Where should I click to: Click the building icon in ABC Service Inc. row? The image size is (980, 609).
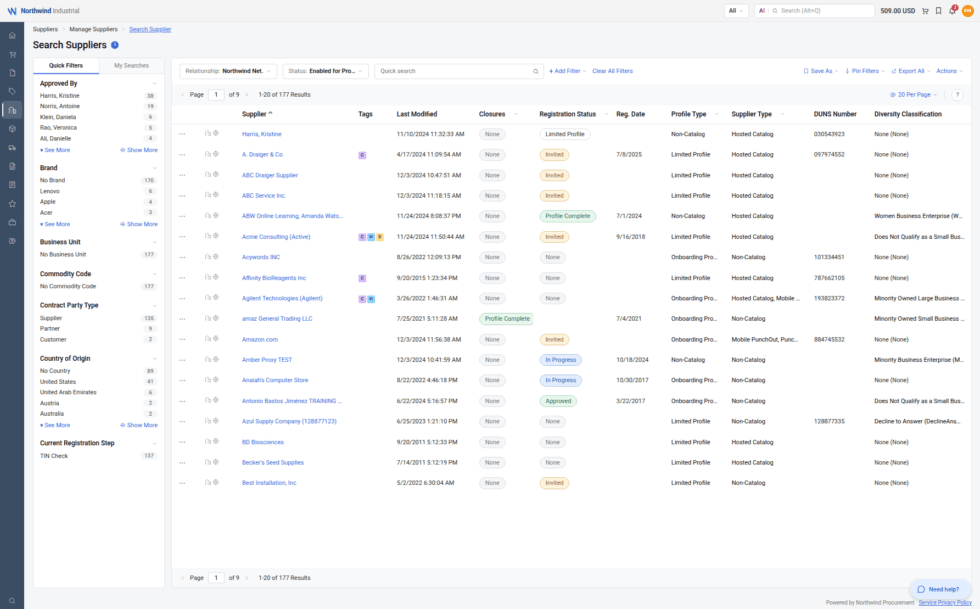click(x=208, y=195)
